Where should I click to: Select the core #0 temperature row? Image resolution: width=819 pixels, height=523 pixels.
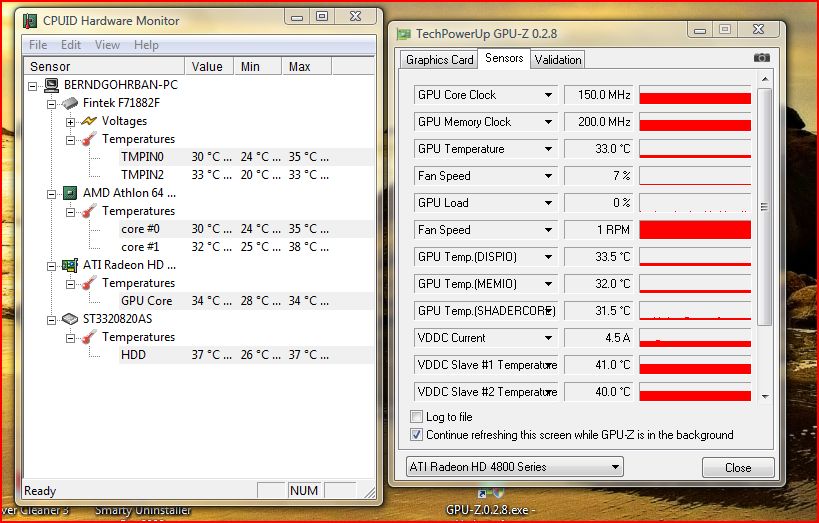tap(247, 229)
